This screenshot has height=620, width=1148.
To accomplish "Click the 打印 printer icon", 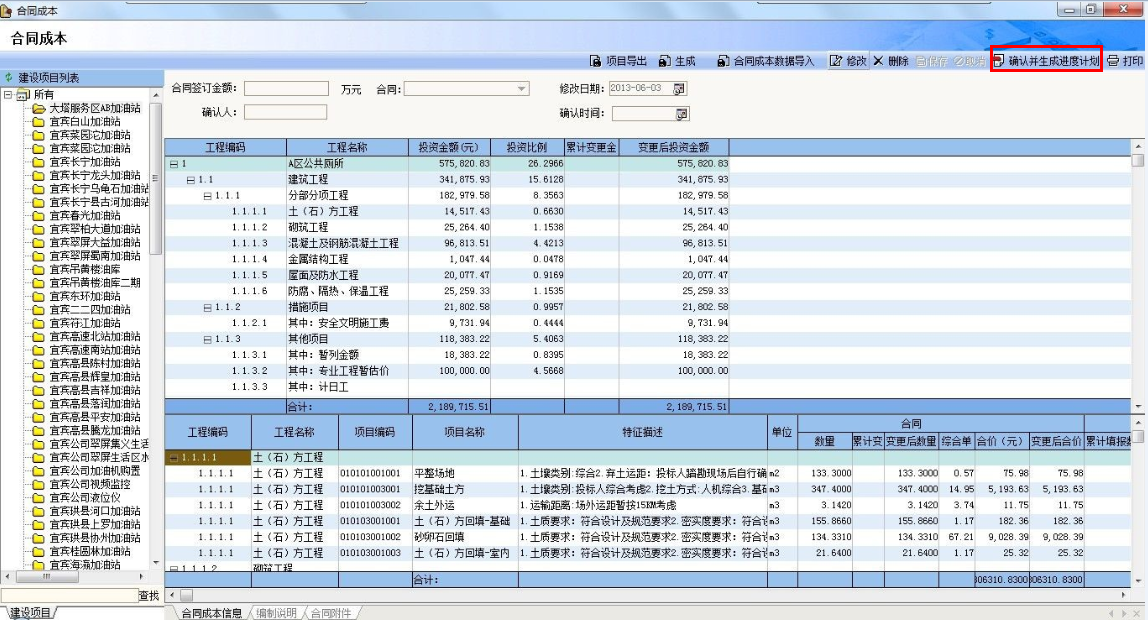I will pyautogui.click(x=1113, y=61).
